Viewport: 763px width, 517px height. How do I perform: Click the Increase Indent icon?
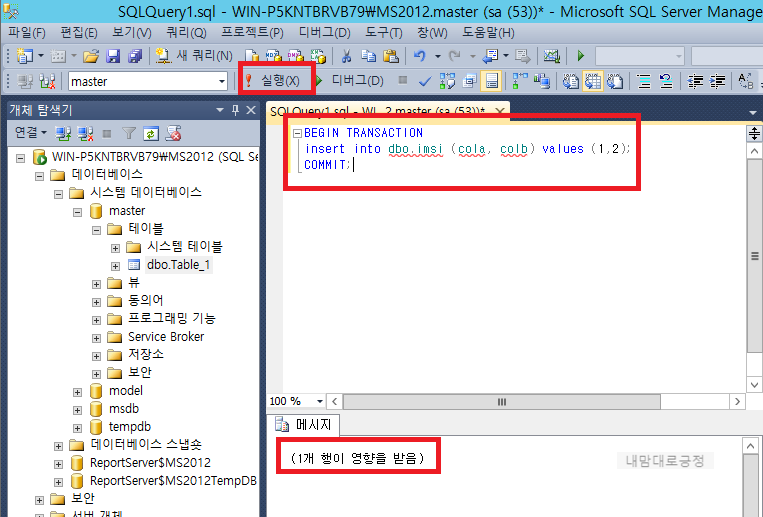pos(717,81)
